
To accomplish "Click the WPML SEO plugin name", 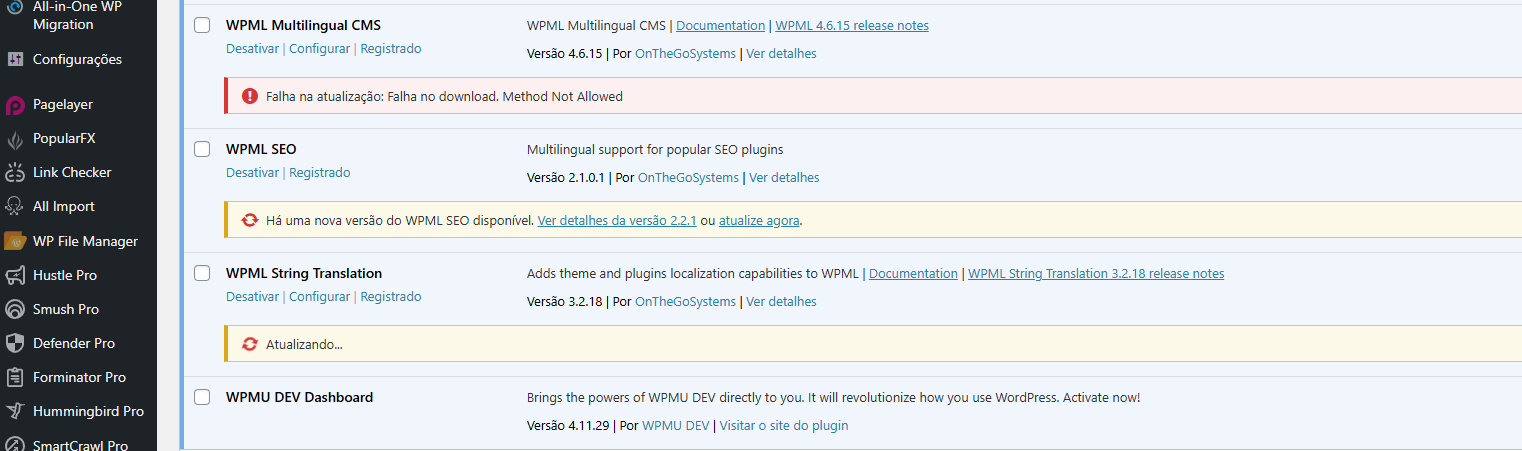I will 261,149.
